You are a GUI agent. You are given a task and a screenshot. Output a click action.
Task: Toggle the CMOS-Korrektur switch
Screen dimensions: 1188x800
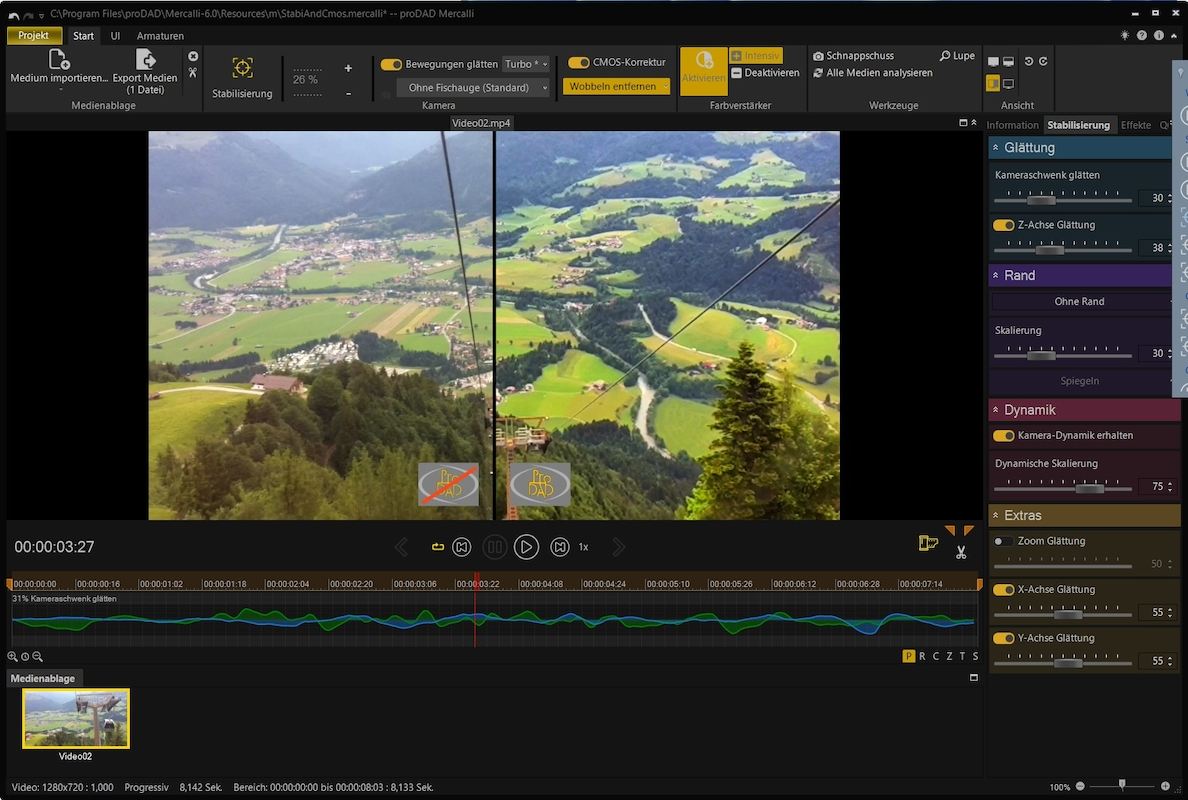coord(578,62)
